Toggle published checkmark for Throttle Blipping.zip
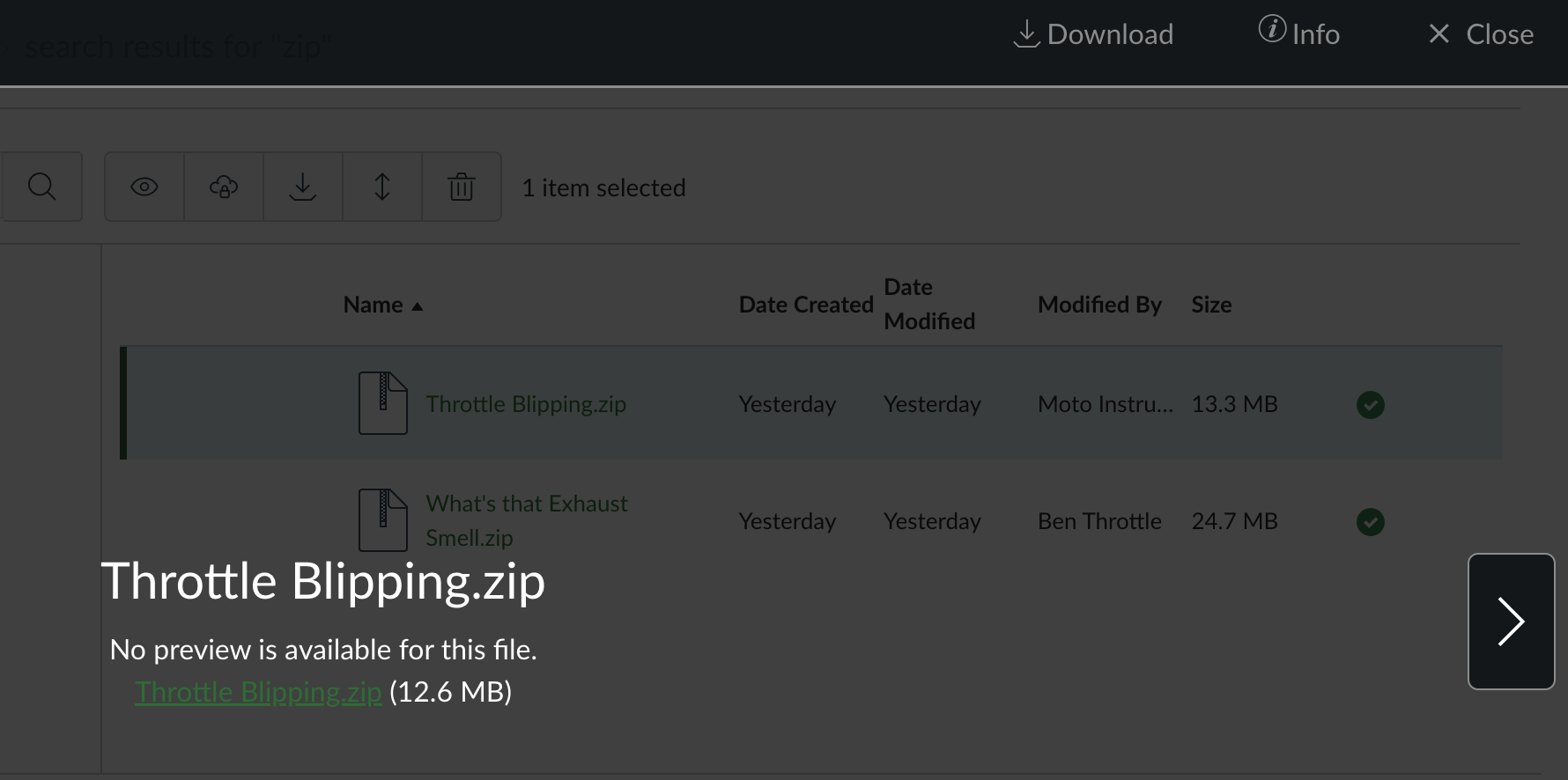 (x=1370, y=405)
